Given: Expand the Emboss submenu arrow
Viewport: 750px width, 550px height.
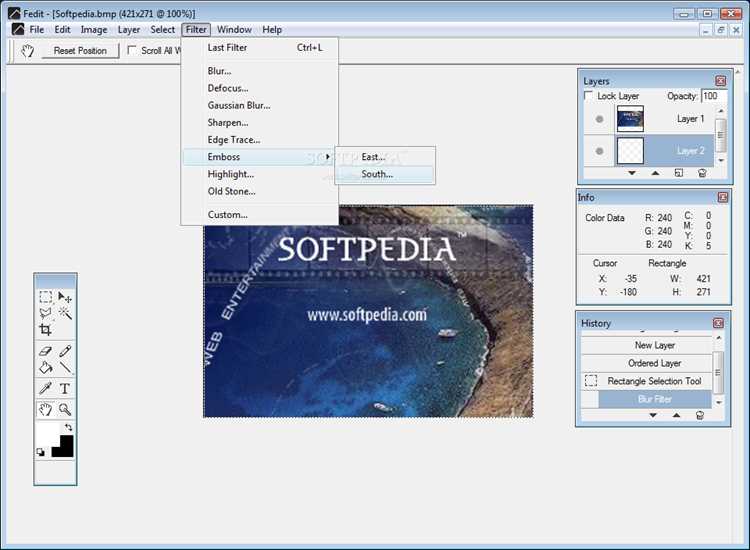Looking at the screenshot, I should pos(328,157).
